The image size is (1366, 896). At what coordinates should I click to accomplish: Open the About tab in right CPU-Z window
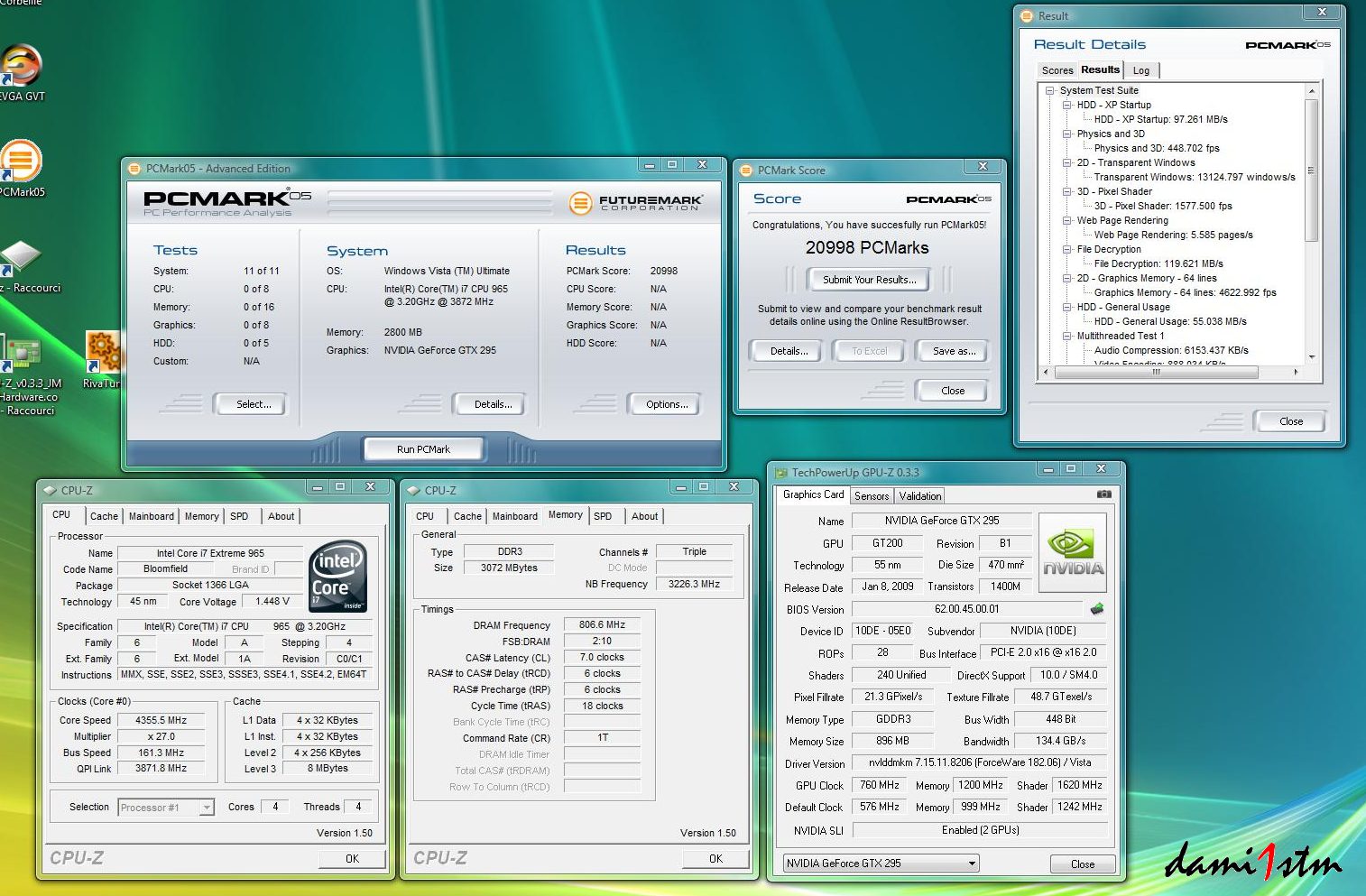click(644, 516)
